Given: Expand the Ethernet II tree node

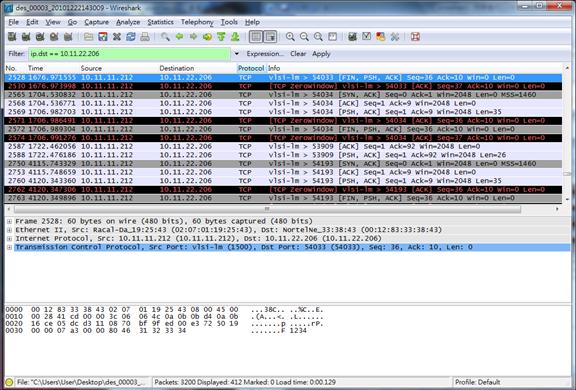Looking at the screenshot, I should [x=10, y=230].
